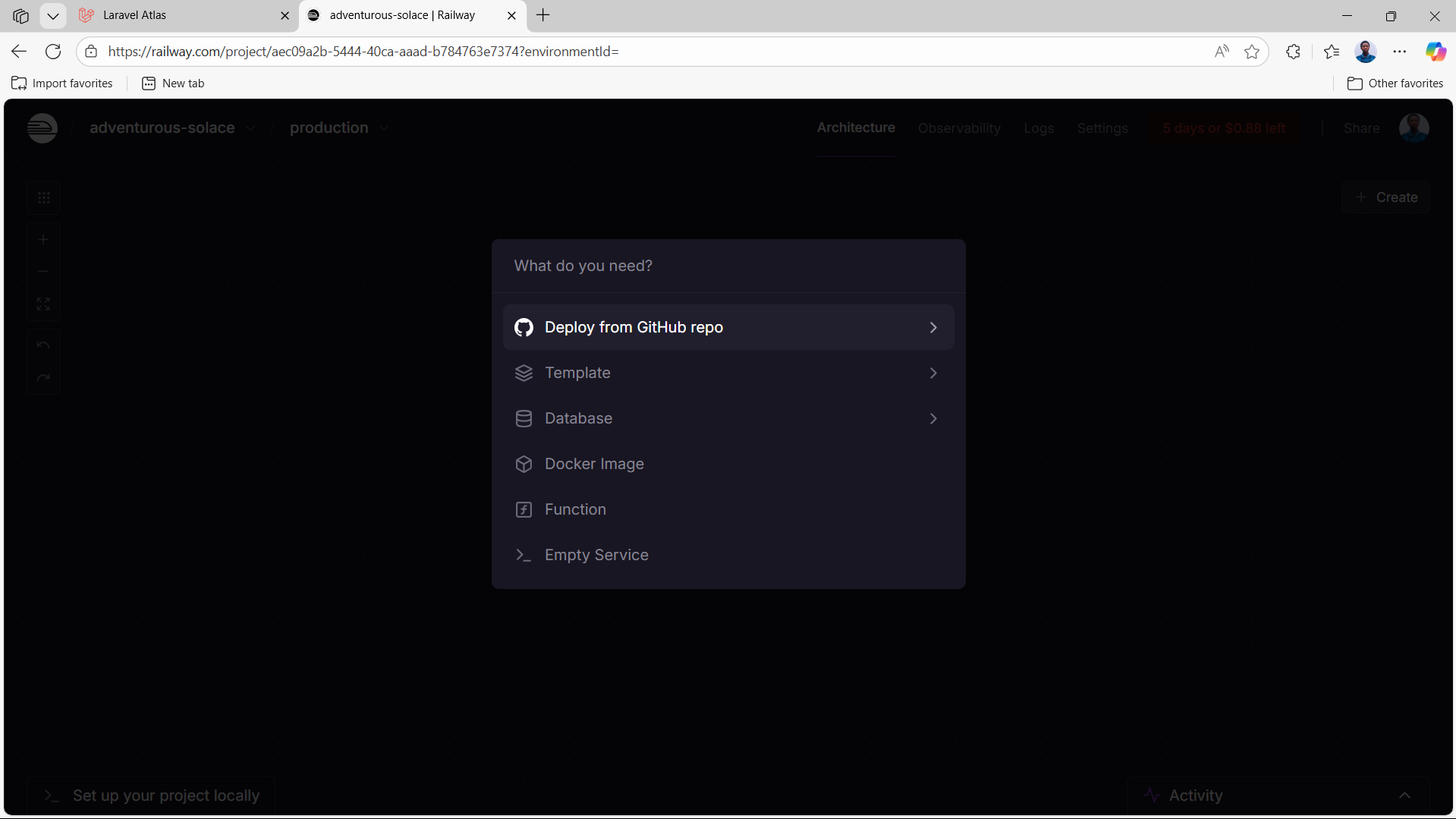Image resolution: width=1456 pixels, height=819 pixels.
Task: Select Deploy from GitHub repo option
Action: (x=728, y=327)
